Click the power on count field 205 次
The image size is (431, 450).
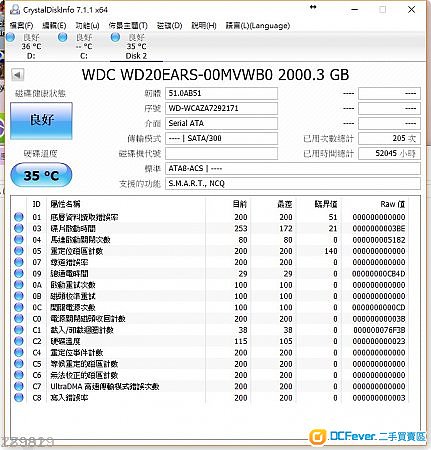pyautogui.click(x=389, y=138)
